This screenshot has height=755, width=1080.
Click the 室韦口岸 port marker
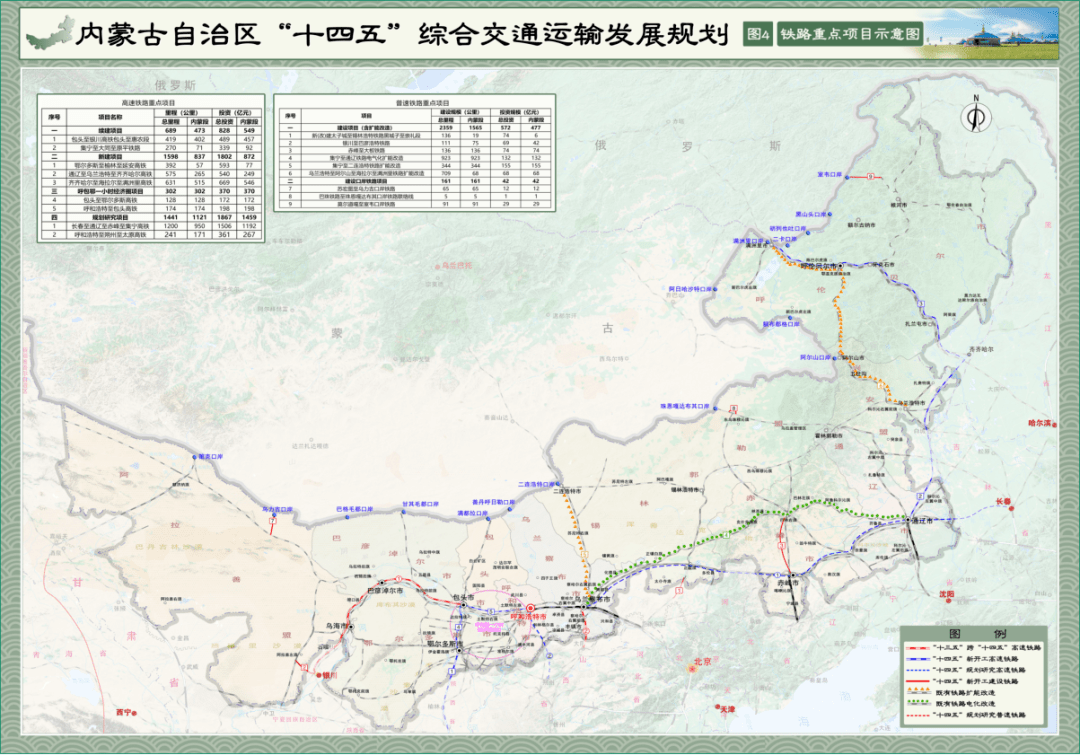point(845,176)
